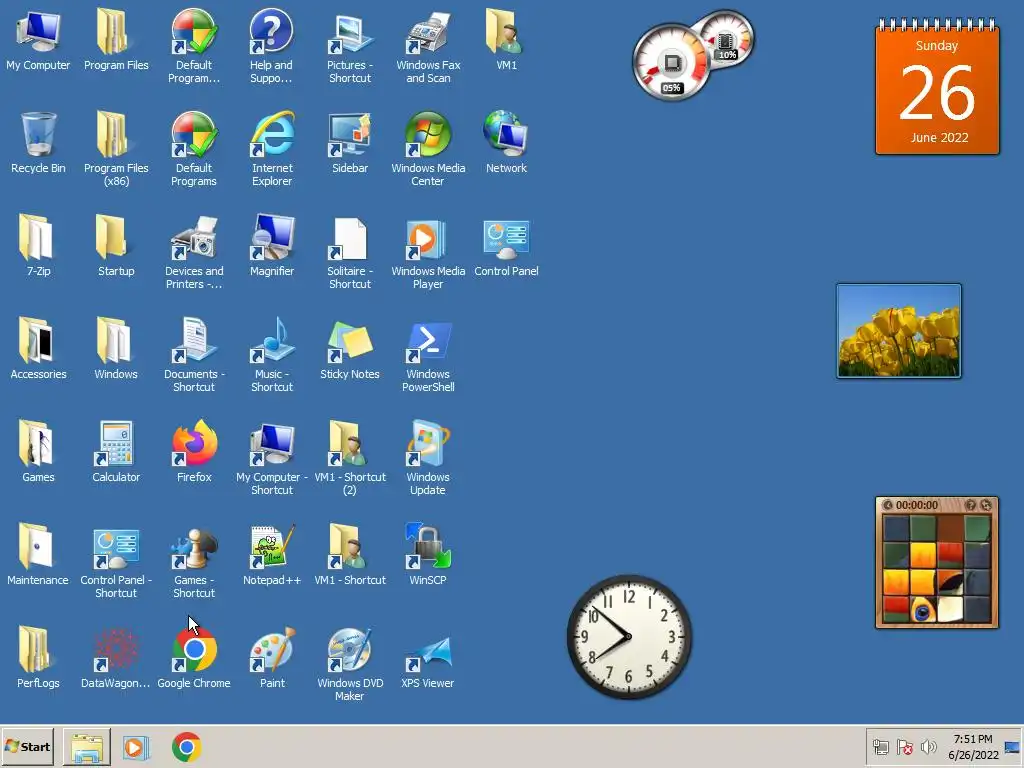Click the network connection tray icon
Screen dimensions: 1024x768
tap(880, 746)
